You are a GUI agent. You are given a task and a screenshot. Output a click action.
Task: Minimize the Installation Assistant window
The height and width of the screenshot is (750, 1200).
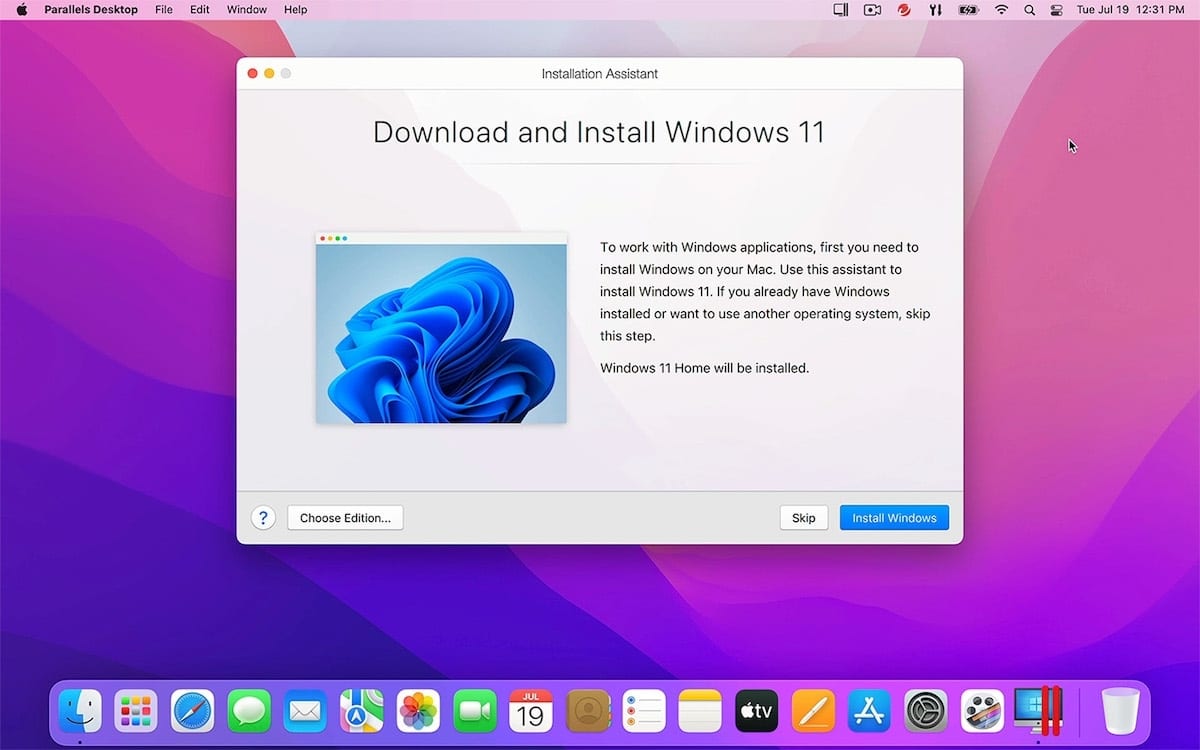(x=269, y=74)
